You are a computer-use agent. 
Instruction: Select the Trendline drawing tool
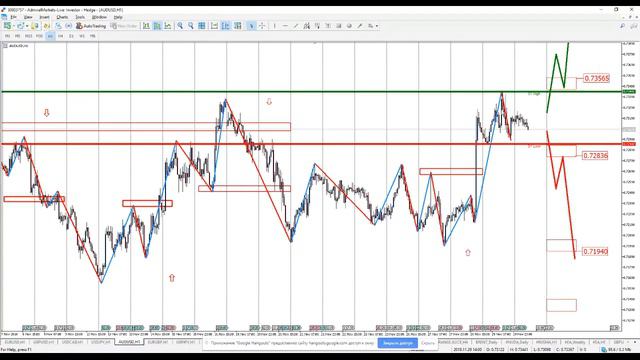(x=296, y=26)
